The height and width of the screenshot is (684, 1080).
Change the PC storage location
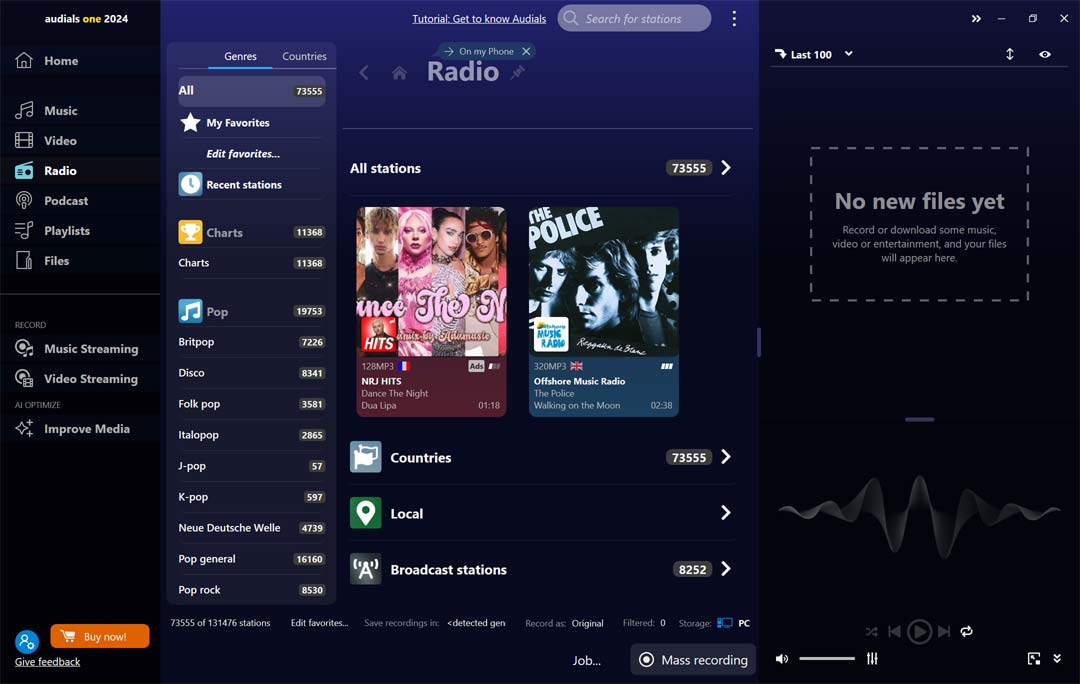tap(734, 623)
